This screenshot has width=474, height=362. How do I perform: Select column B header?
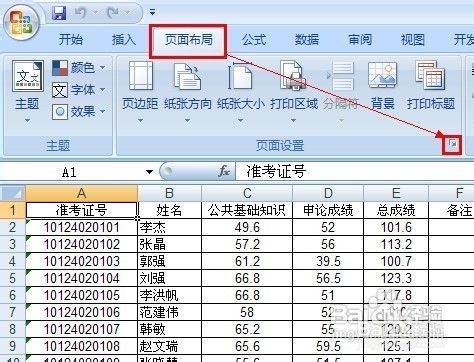(169, 193)
